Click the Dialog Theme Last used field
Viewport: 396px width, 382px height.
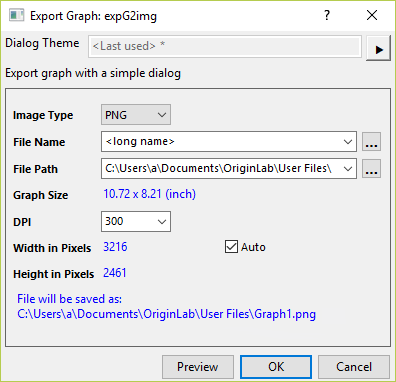[225, 46]
